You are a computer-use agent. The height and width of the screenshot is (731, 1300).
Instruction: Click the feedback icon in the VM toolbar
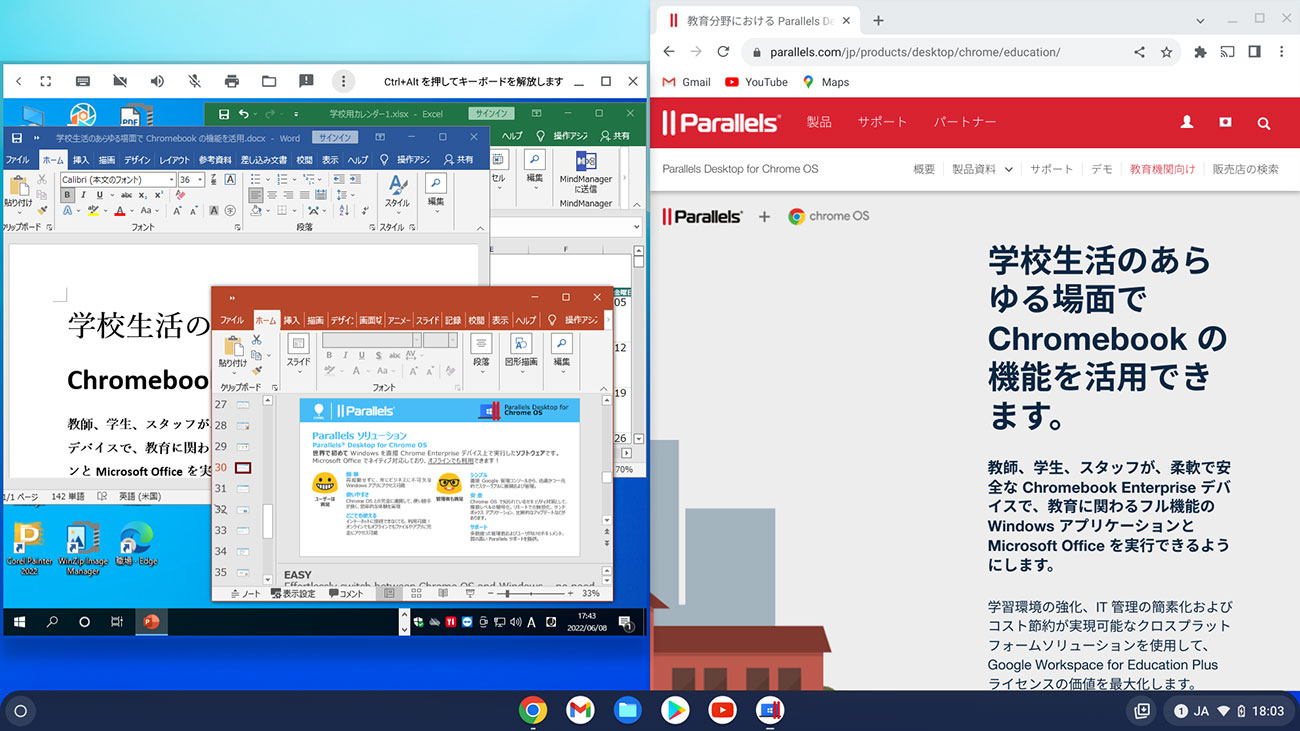click(306, 81)
